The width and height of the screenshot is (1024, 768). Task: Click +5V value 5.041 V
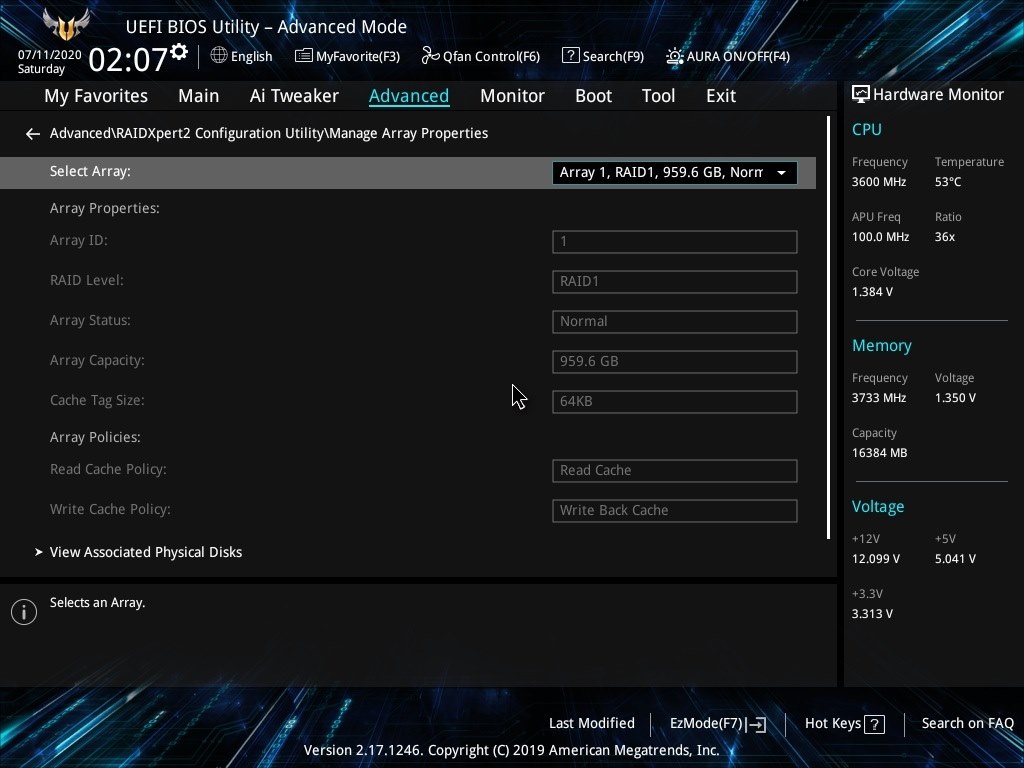pos(955,559)
